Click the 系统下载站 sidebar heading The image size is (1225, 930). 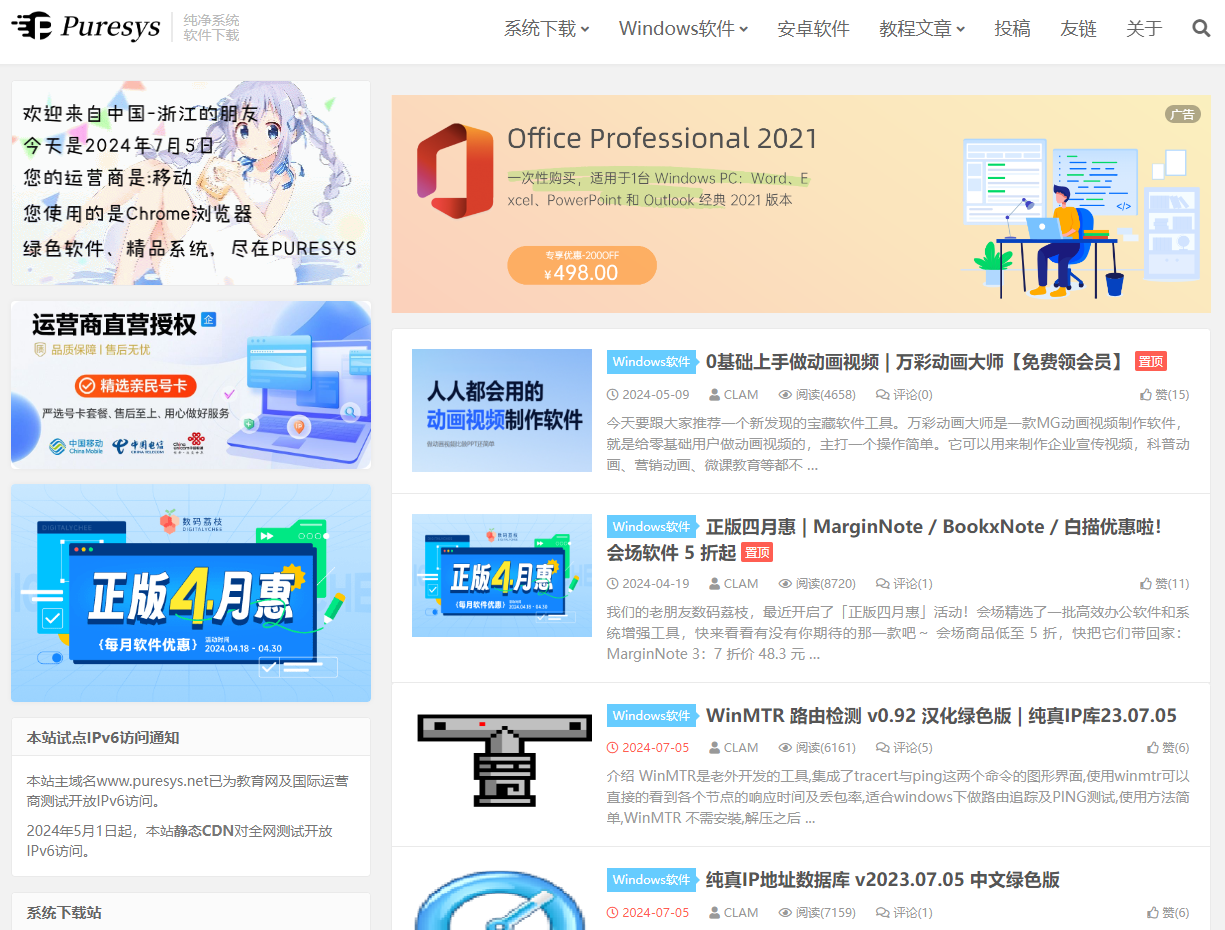64,913
